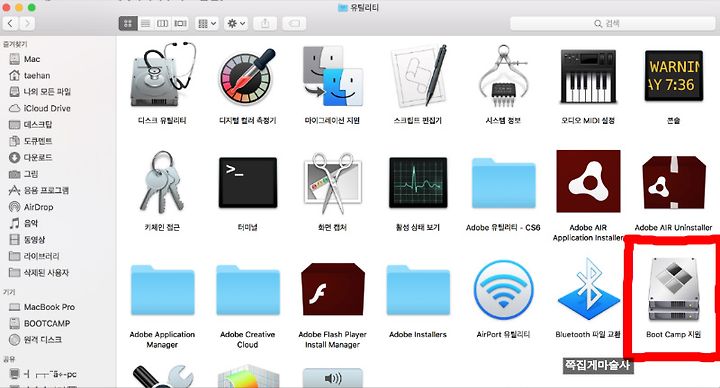
Task: Go forward in Finder history
Action: pyautogui.click(x=27, y=23)
